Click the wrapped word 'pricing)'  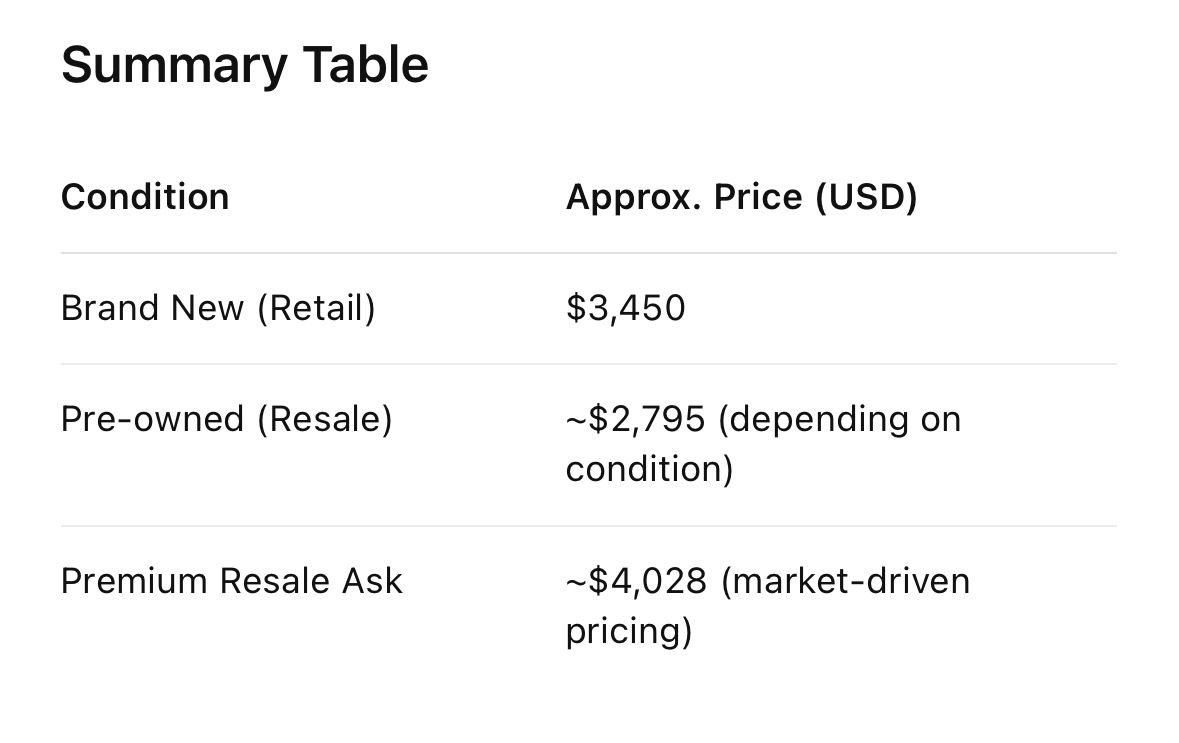tap(628, 631)
